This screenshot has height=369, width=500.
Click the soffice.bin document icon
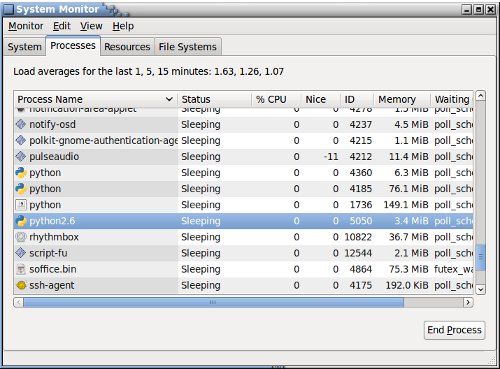pyautogui.click(x=21, y=269)
